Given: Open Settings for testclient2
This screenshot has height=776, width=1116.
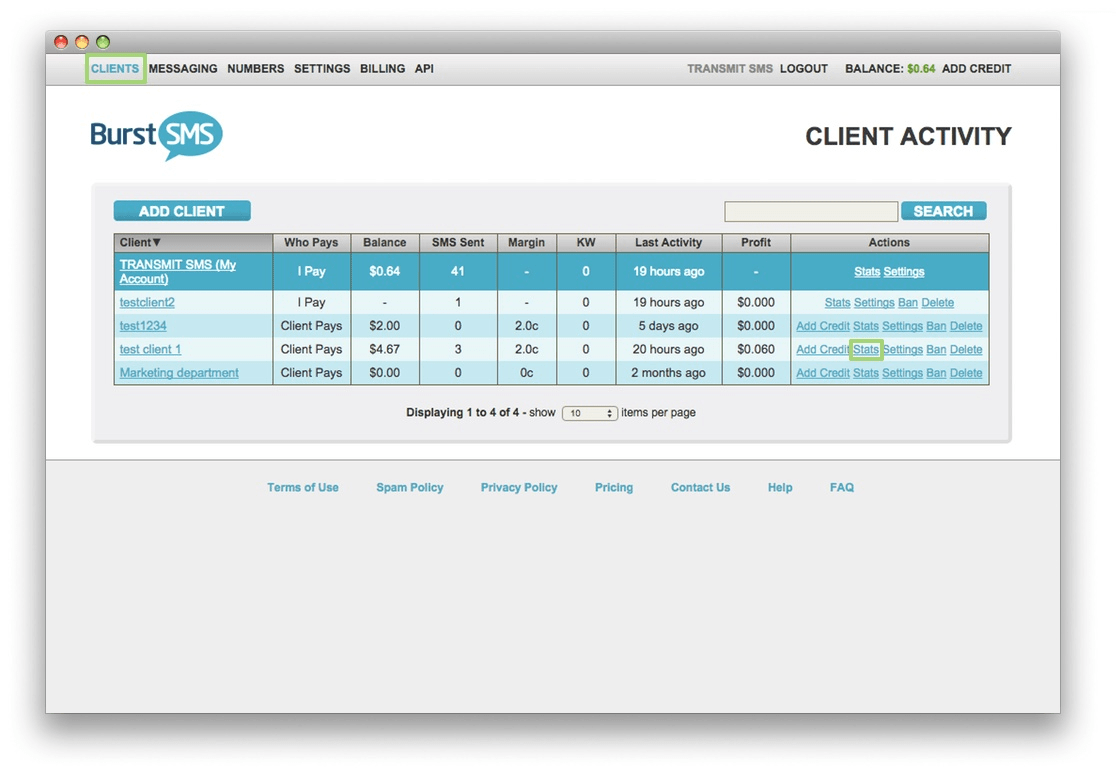Looking at the screenshot, I should [x=874, y=303].
